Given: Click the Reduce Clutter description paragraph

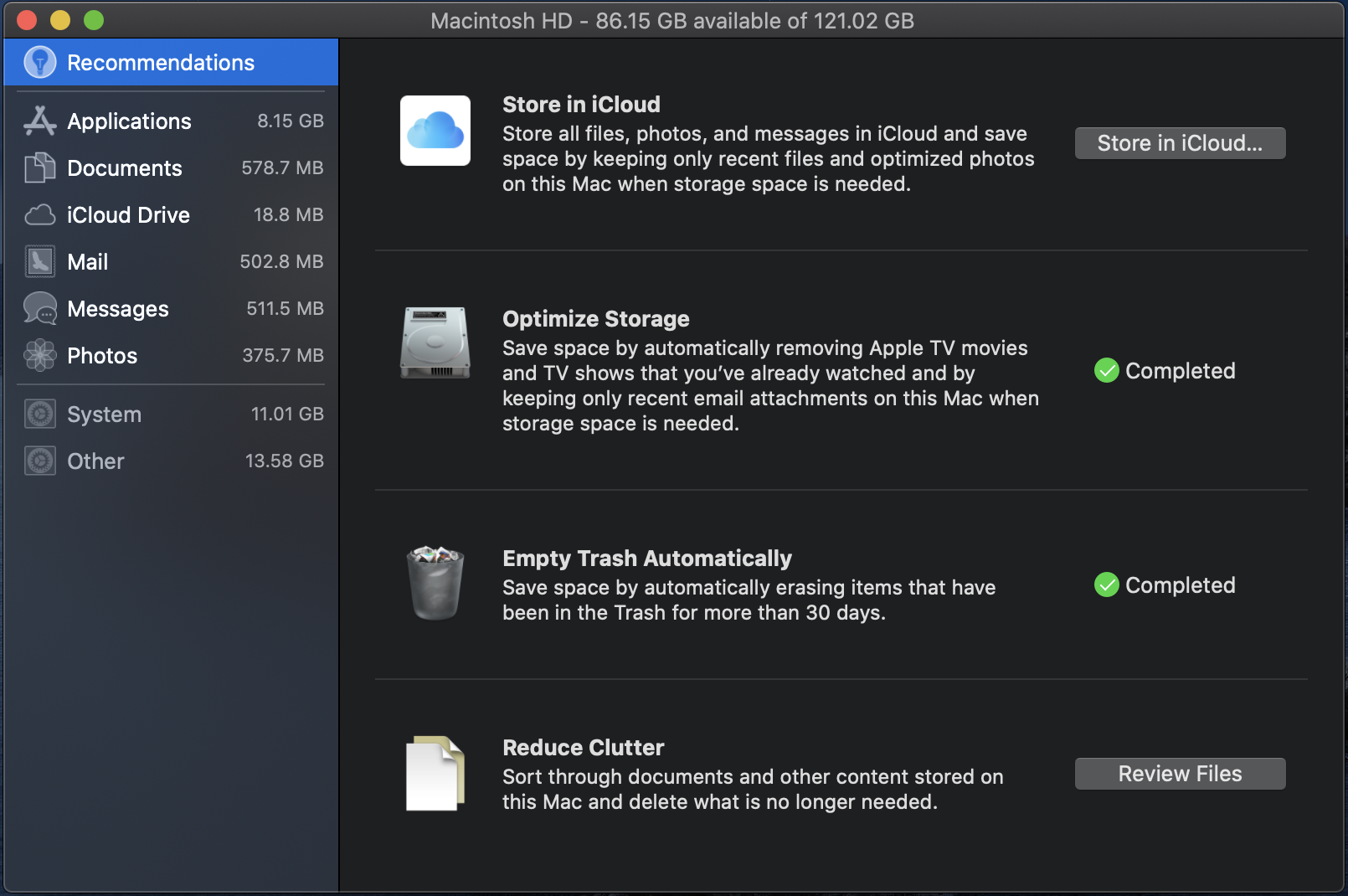Looking at the screenshot, I should 753,790.
